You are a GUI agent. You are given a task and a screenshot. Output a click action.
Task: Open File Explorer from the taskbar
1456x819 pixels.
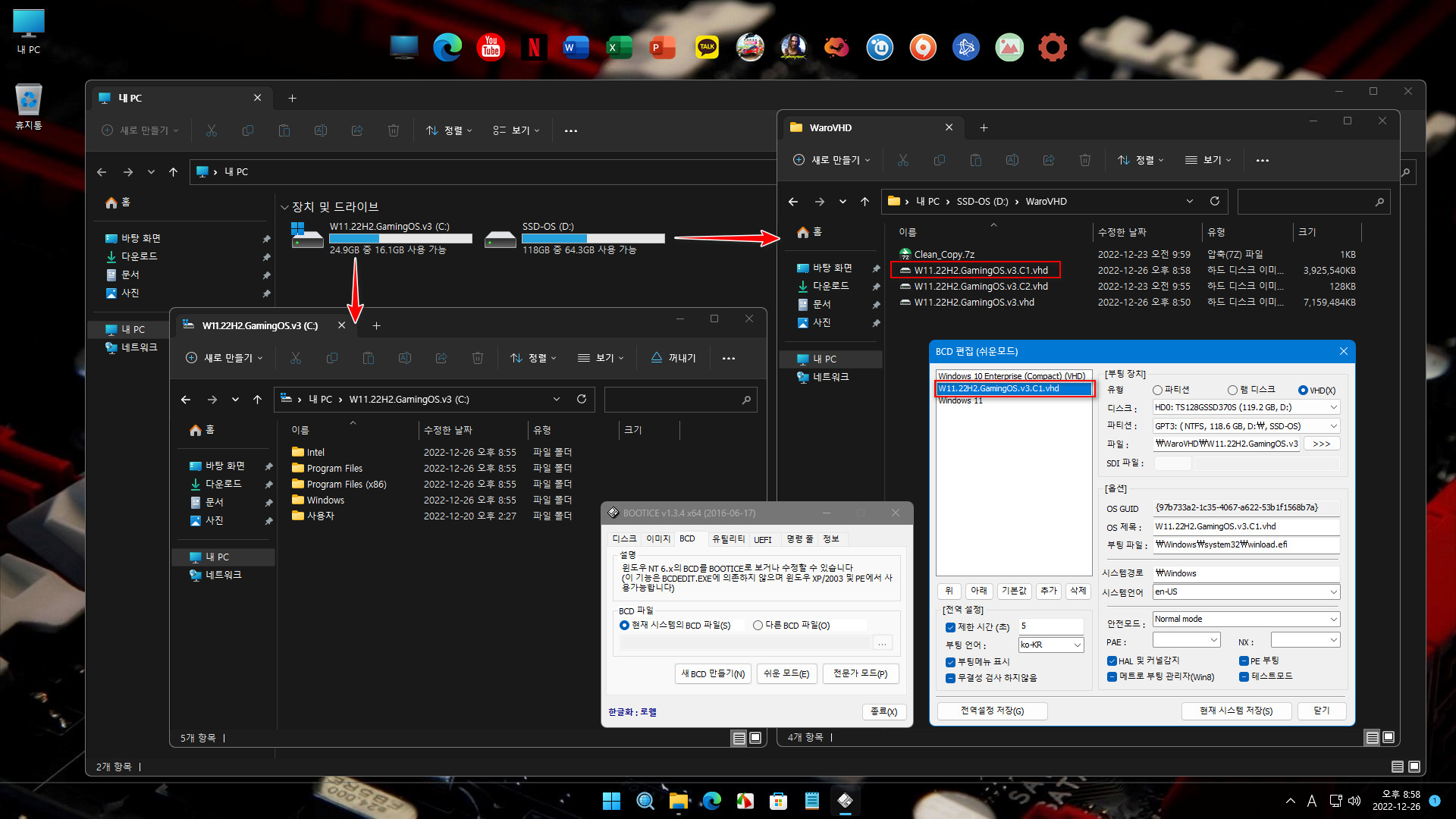click(678, 801)
